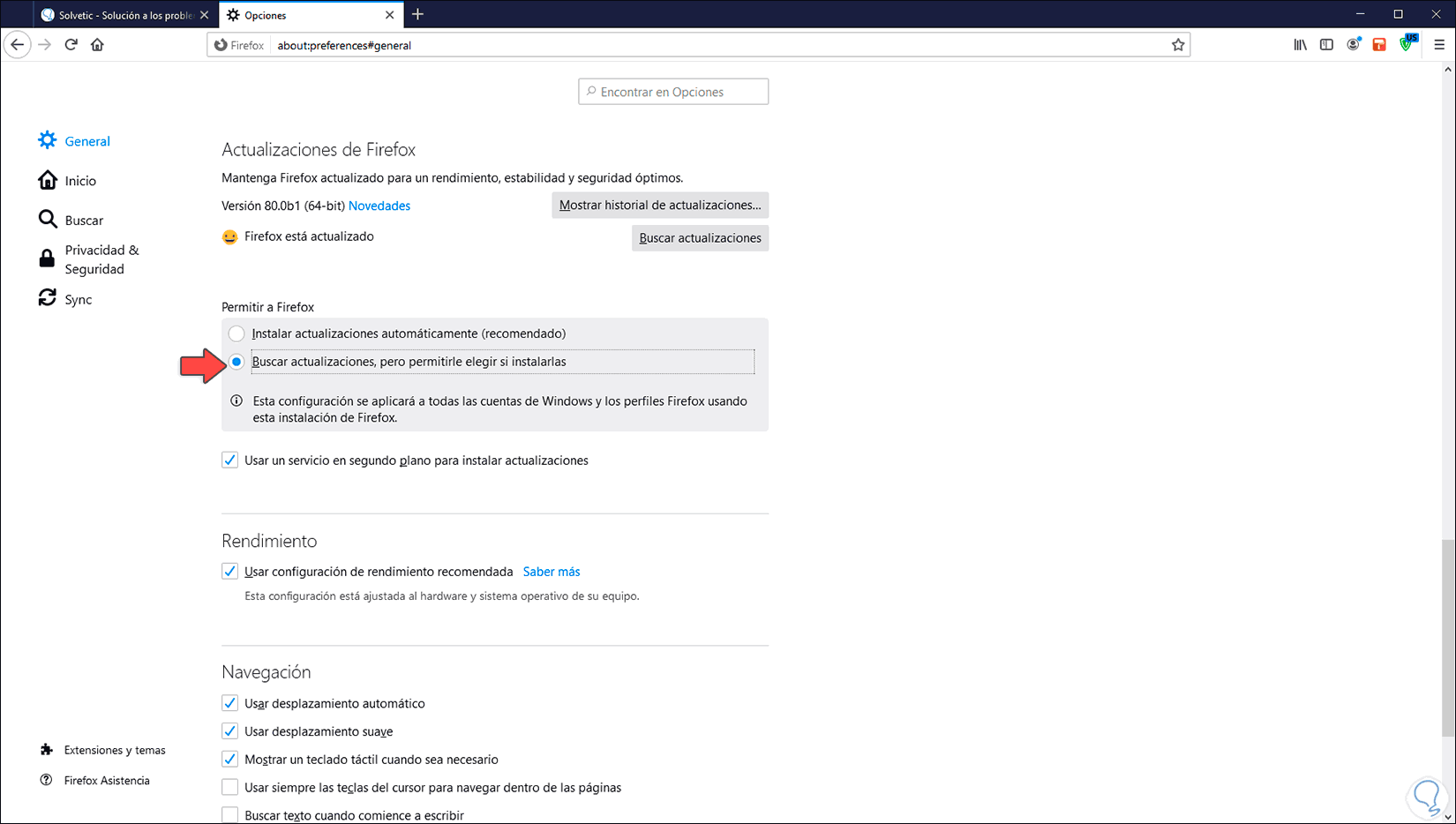Open the Novedades link
This screenshot has height=824, width=1456.
click(x=379, y=206)
